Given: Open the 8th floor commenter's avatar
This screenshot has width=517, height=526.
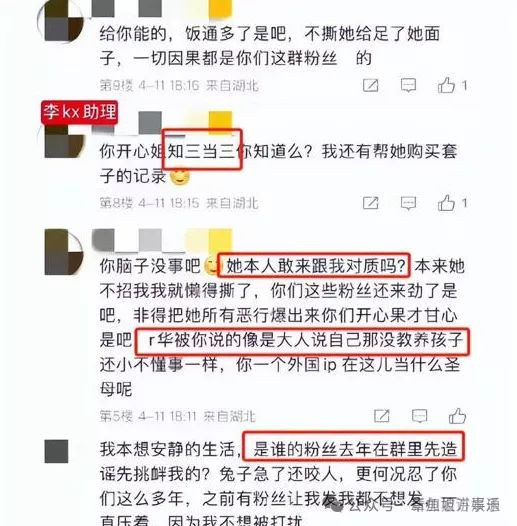Looking at the screenshot, I should [64, 141].
